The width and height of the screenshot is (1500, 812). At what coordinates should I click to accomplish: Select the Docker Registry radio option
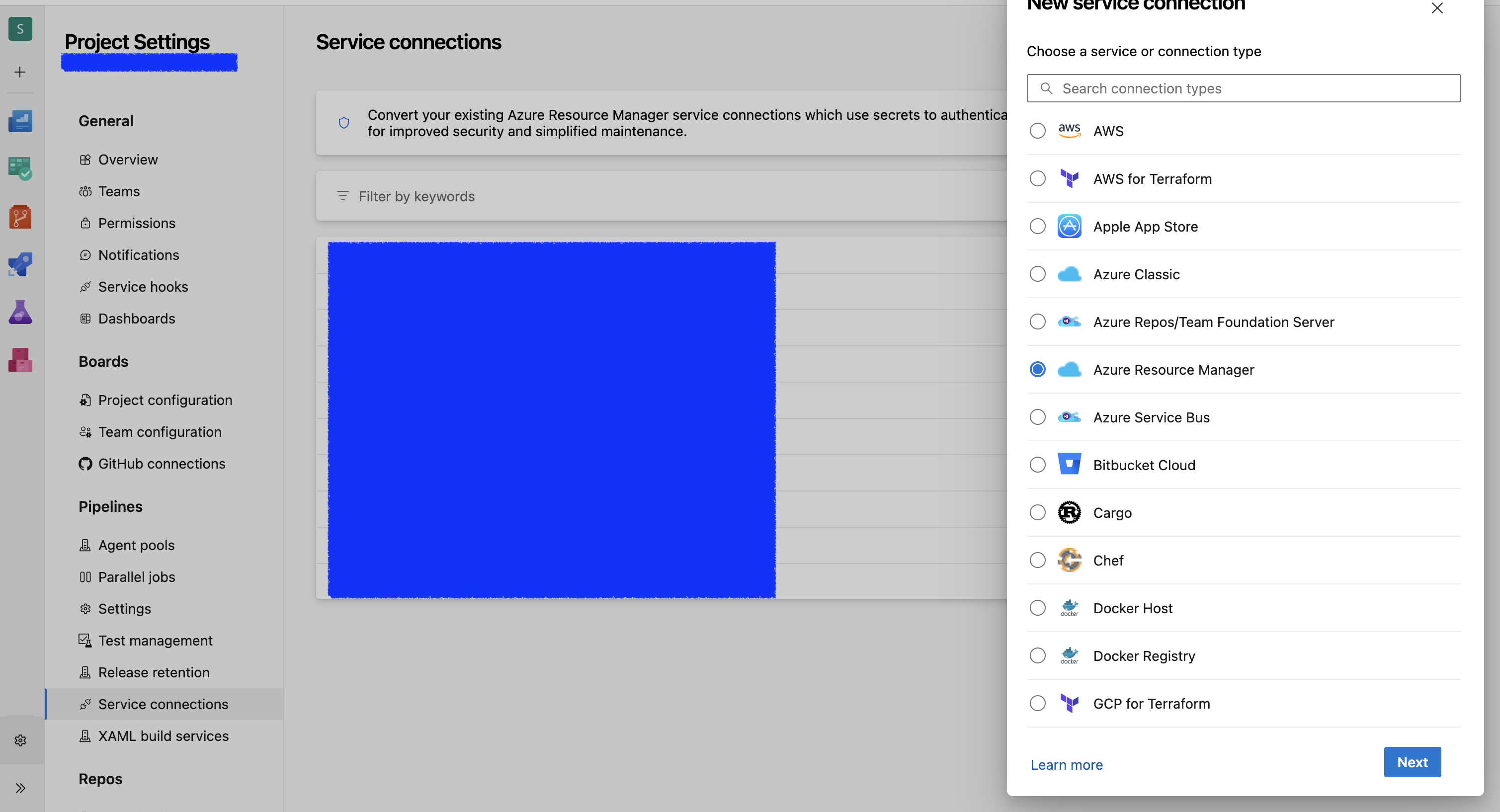(1037, 656)
